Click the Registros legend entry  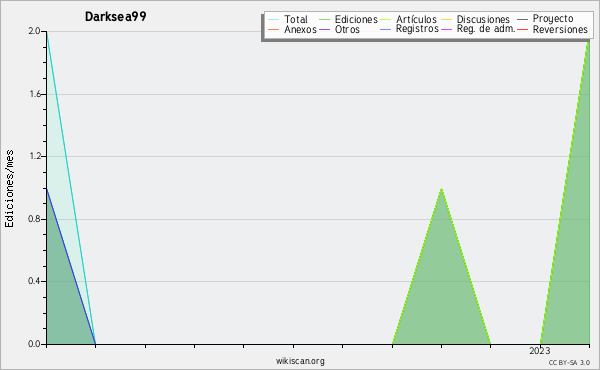(x=409, y=29)
